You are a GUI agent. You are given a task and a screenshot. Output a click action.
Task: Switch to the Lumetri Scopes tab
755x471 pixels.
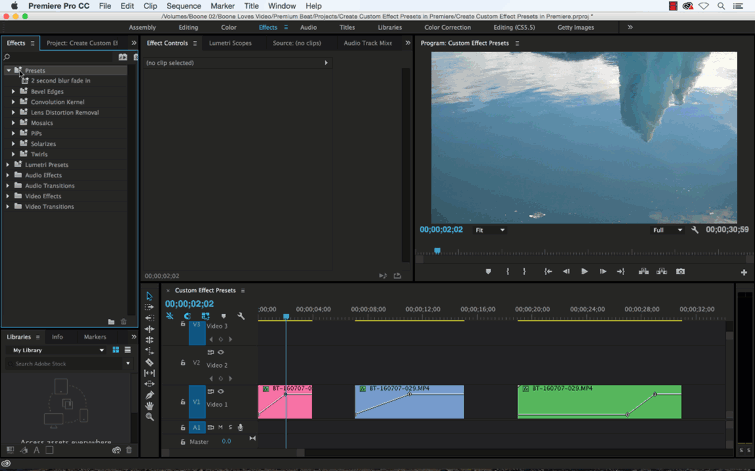(230, 43)
